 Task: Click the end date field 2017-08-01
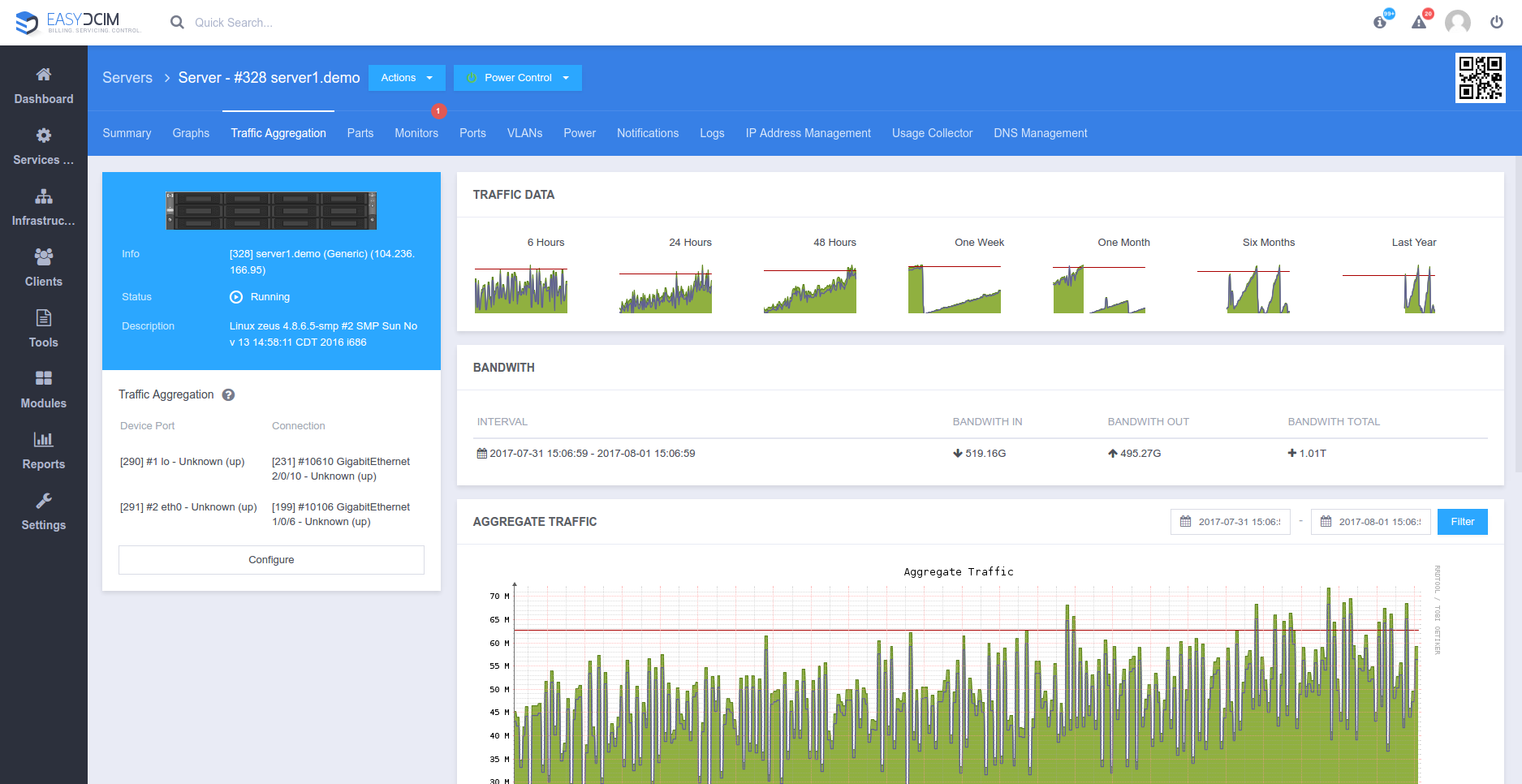point(1370,522)
